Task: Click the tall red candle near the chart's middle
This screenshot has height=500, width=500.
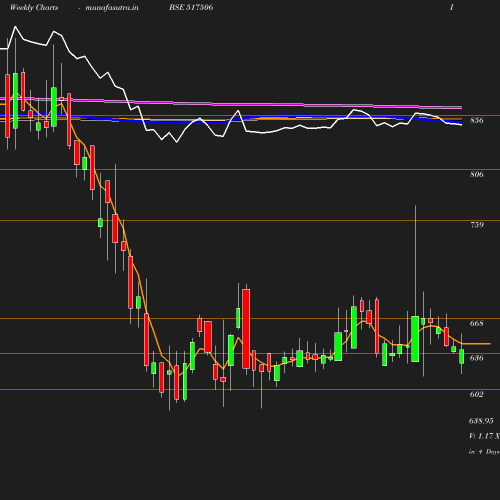Action: [x=246, y=329]
